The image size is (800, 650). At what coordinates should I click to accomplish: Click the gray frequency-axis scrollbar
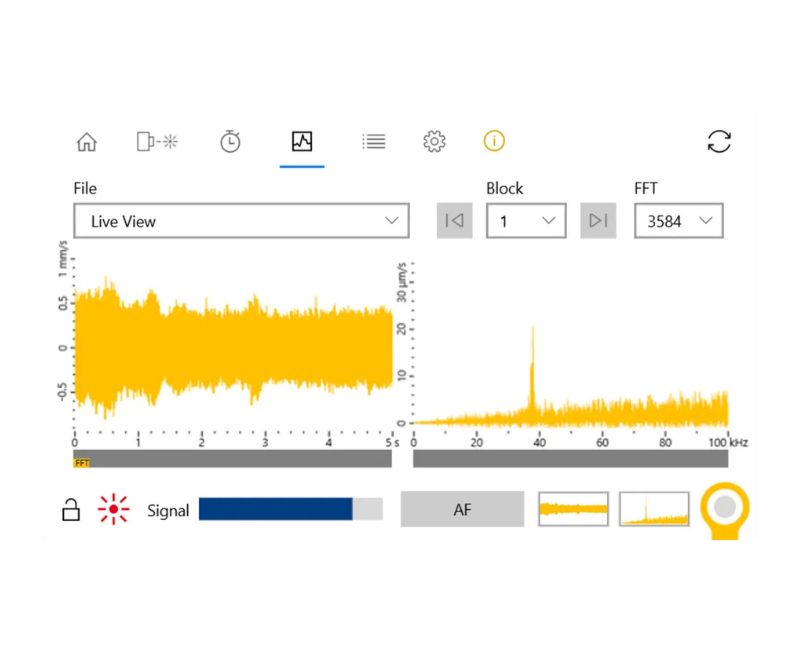pyautogui.click(x=570, y=459)
